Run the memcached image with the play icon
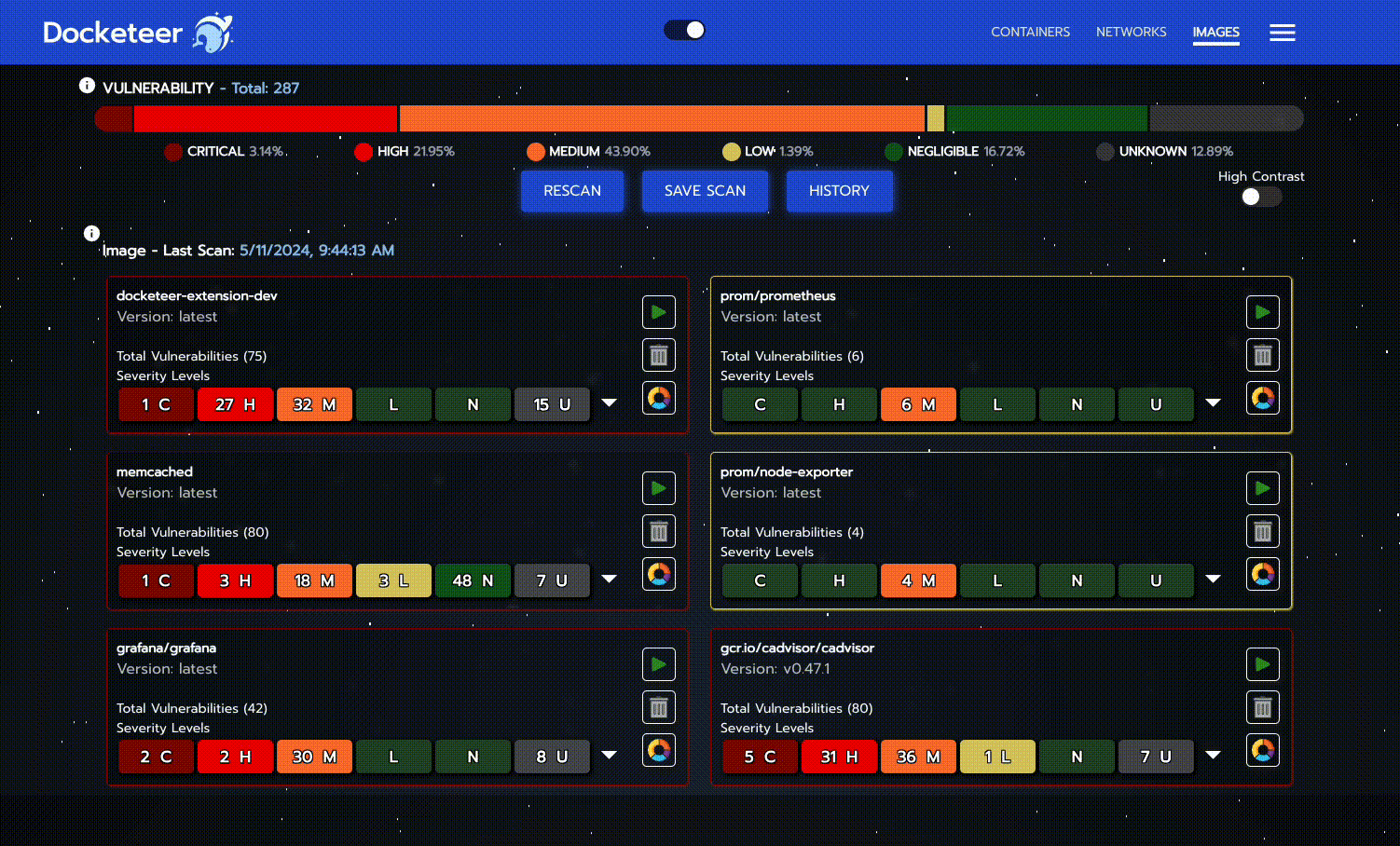 point(659,488)
